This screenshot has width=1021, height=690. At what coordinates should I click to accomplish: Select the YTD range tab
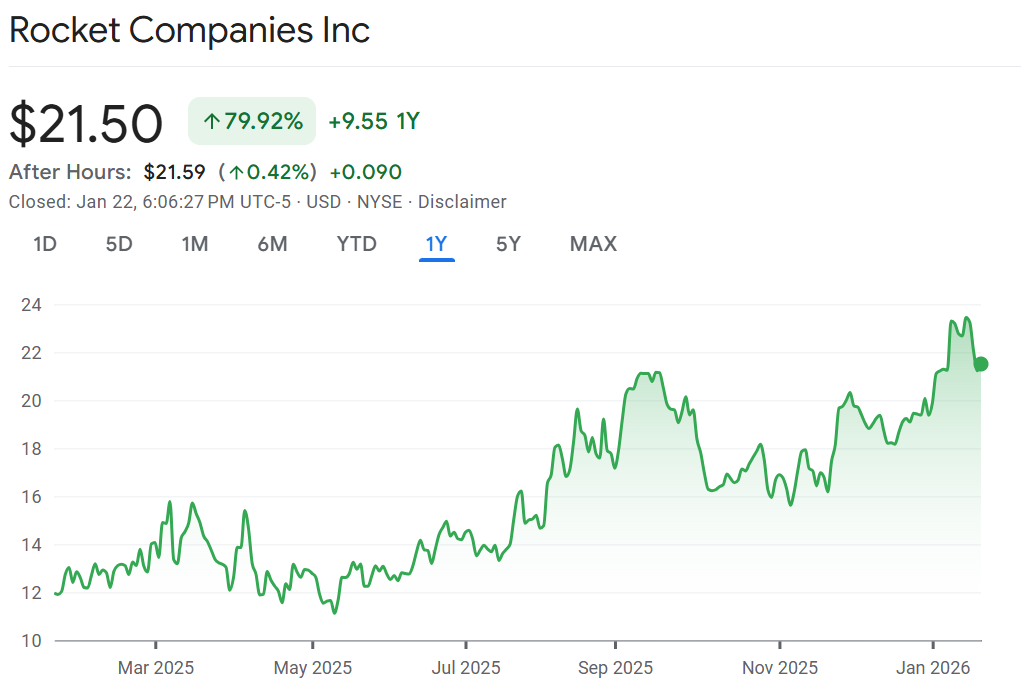357,244
